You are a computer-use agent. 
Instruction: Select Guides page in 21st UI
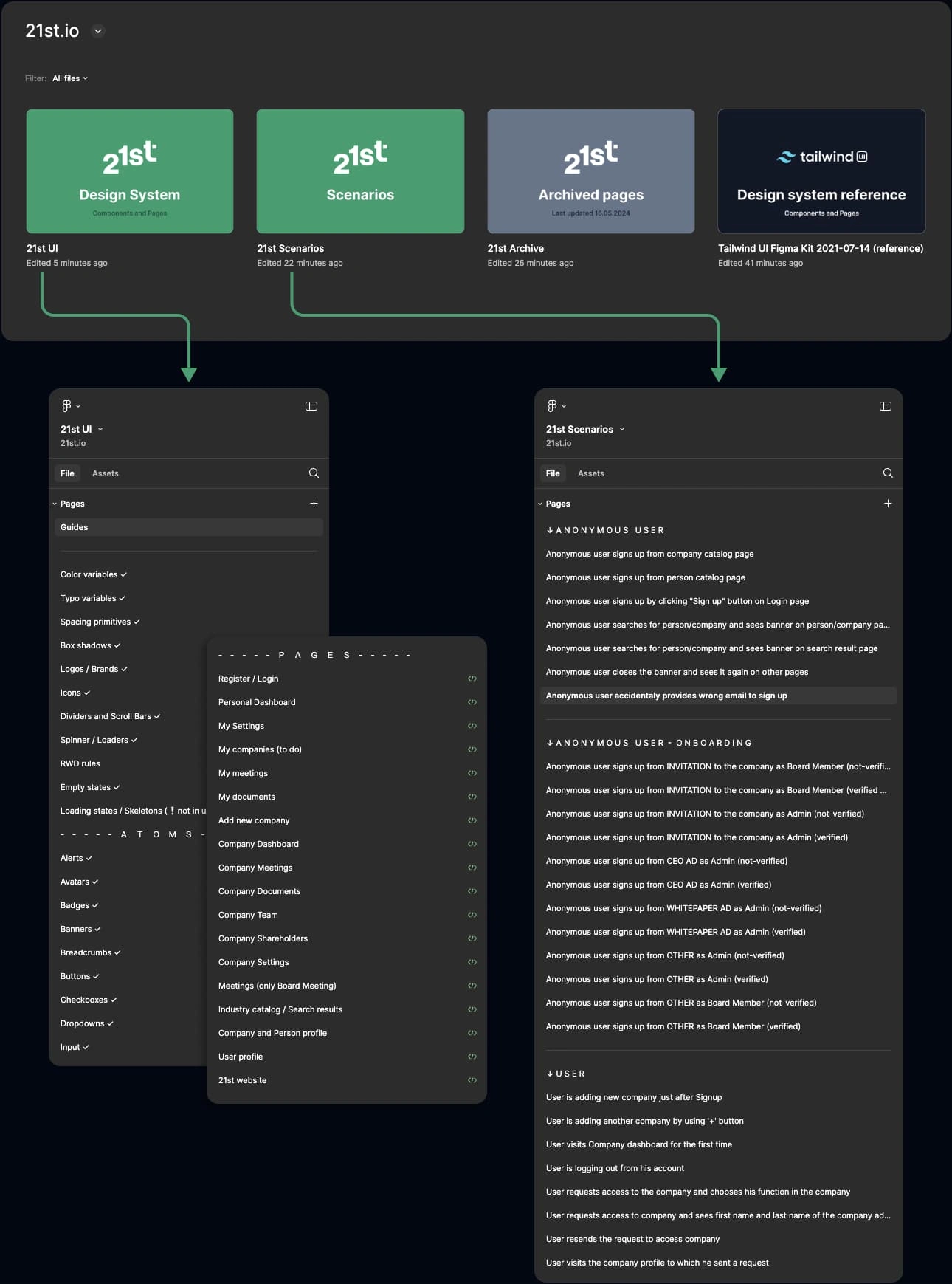coord(189,527)
